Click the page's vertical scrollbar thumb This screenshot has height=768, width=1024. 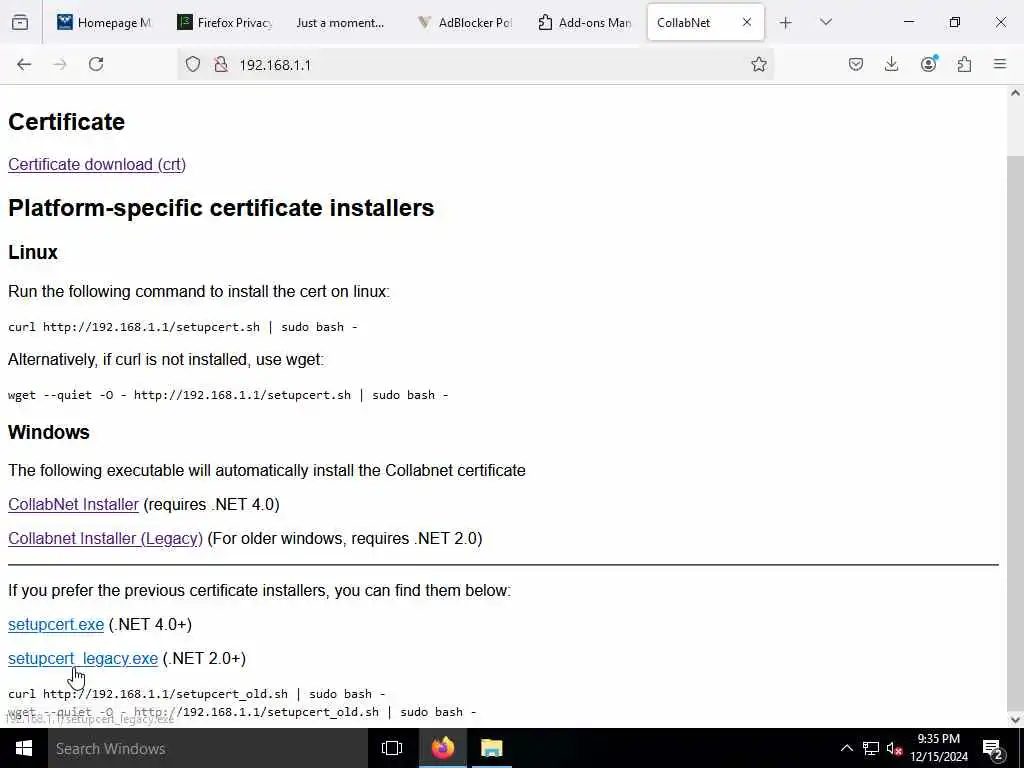tap(1015, 431)
